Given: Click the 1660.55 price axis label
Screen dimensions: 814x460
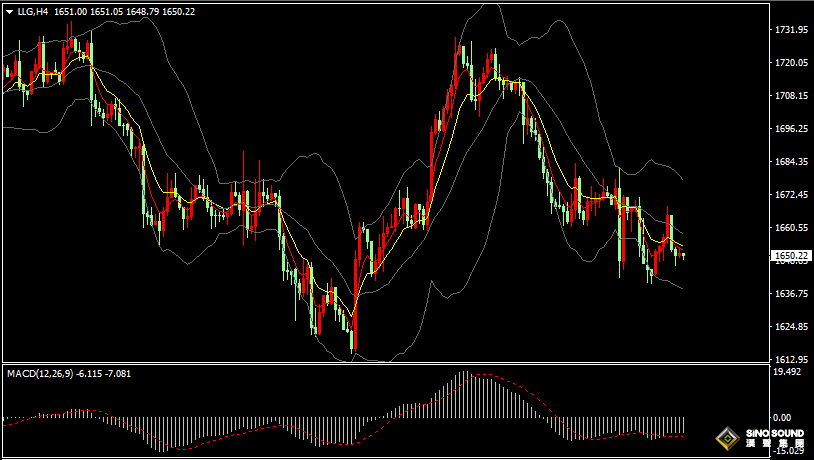Looking at the screenshot, I should click(x=791, y=227).
